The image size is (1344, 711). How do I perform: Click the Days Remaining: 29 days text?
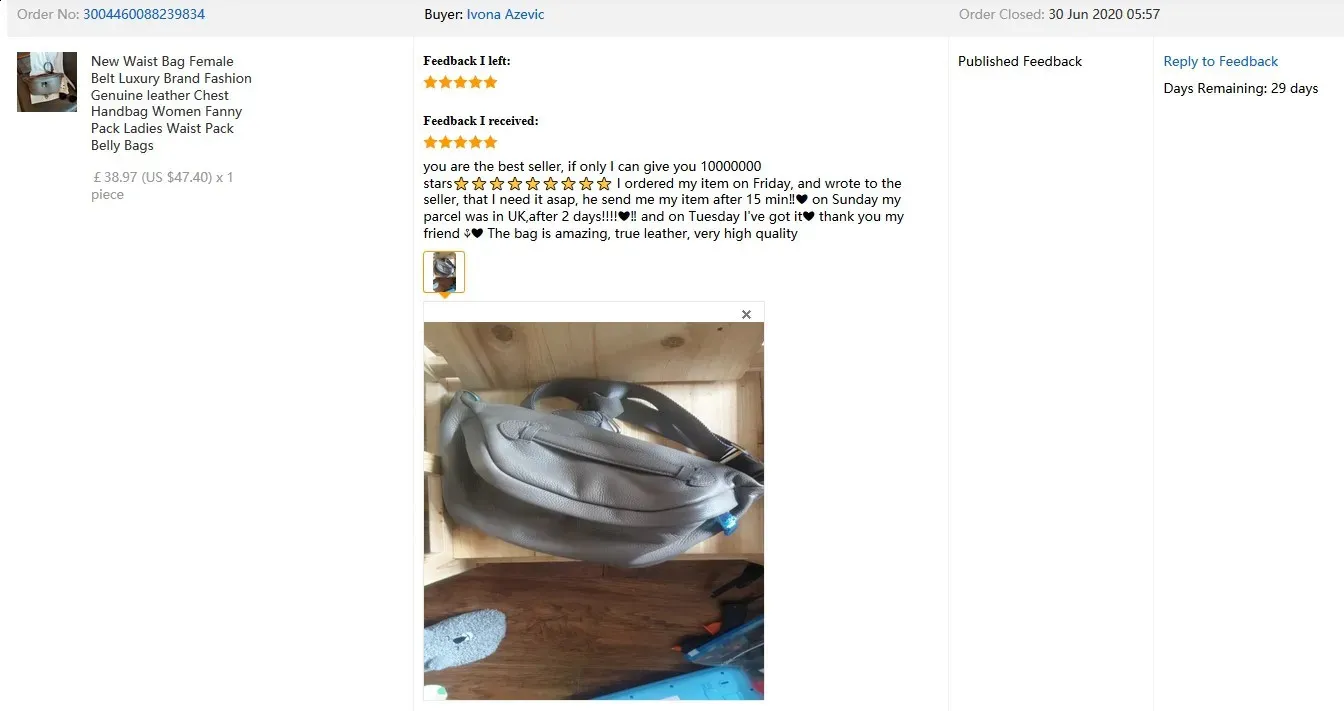point(1241,88)
